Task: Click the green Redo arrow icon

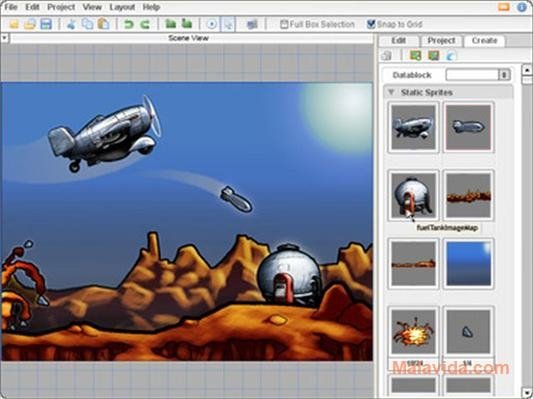Action: coord(145,24)
